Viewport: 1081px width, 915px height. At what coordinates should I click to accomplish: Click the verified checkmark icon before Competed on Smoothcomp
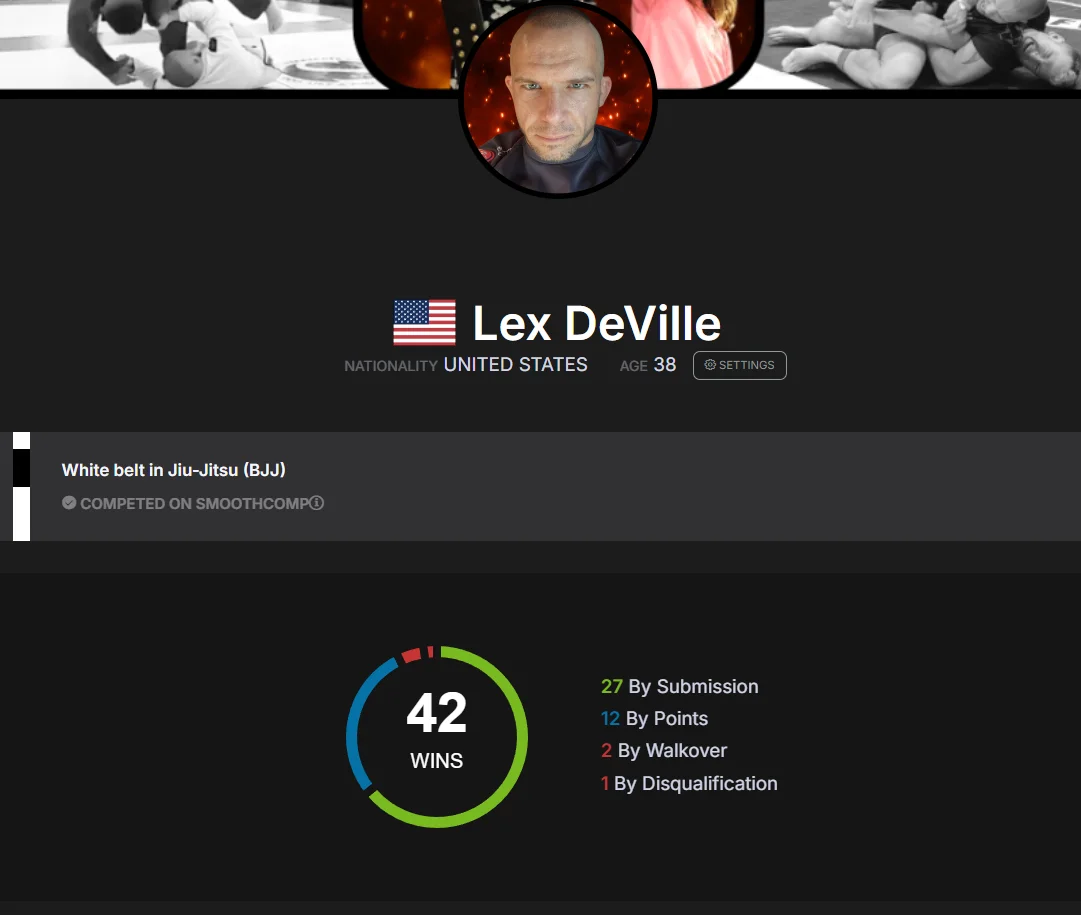click(x=69, y=503)
